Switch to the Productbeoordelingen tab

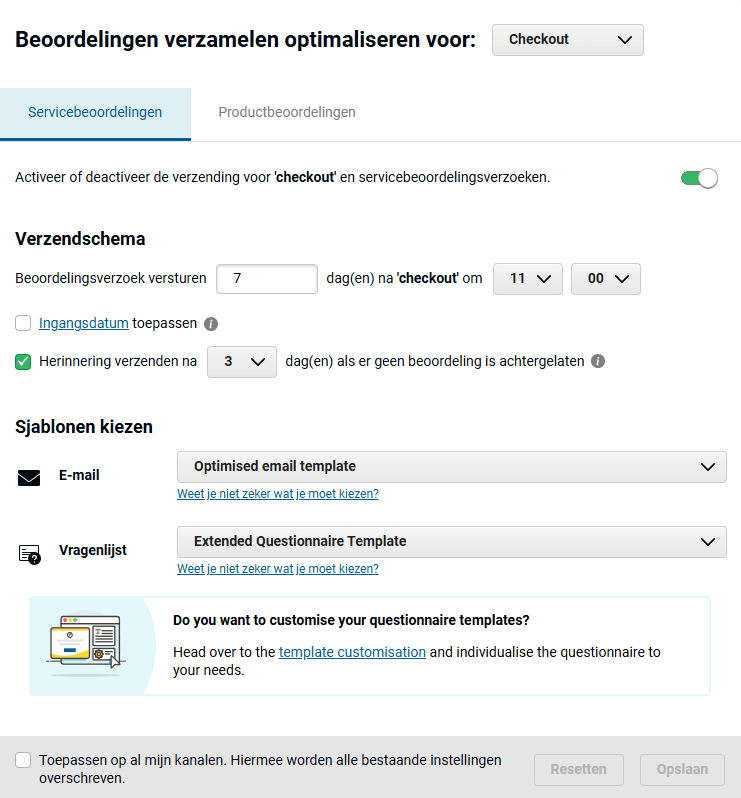(287, 112)
